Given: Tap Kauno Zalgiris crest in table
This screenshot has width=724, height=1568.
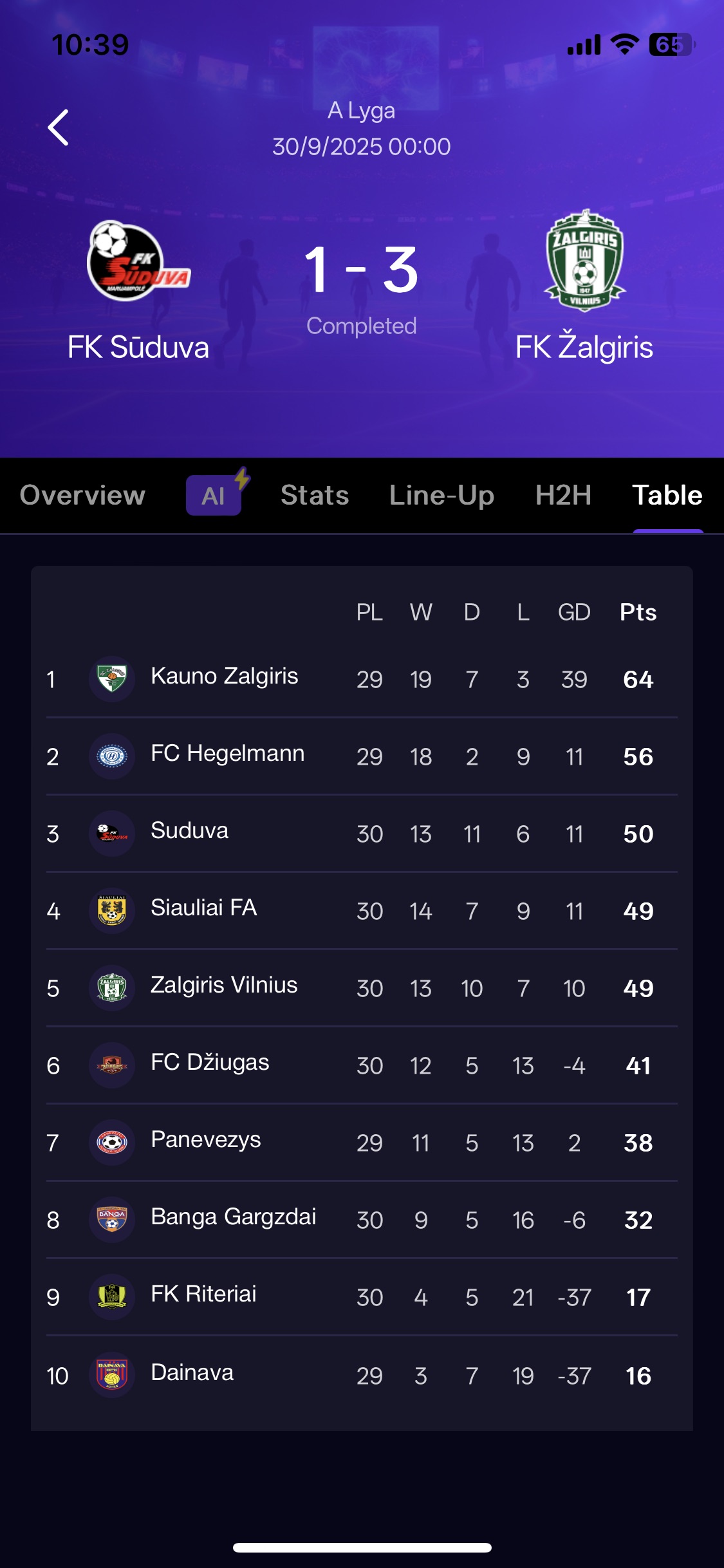Looking at the screenshot, I should [x=112, y=678].
